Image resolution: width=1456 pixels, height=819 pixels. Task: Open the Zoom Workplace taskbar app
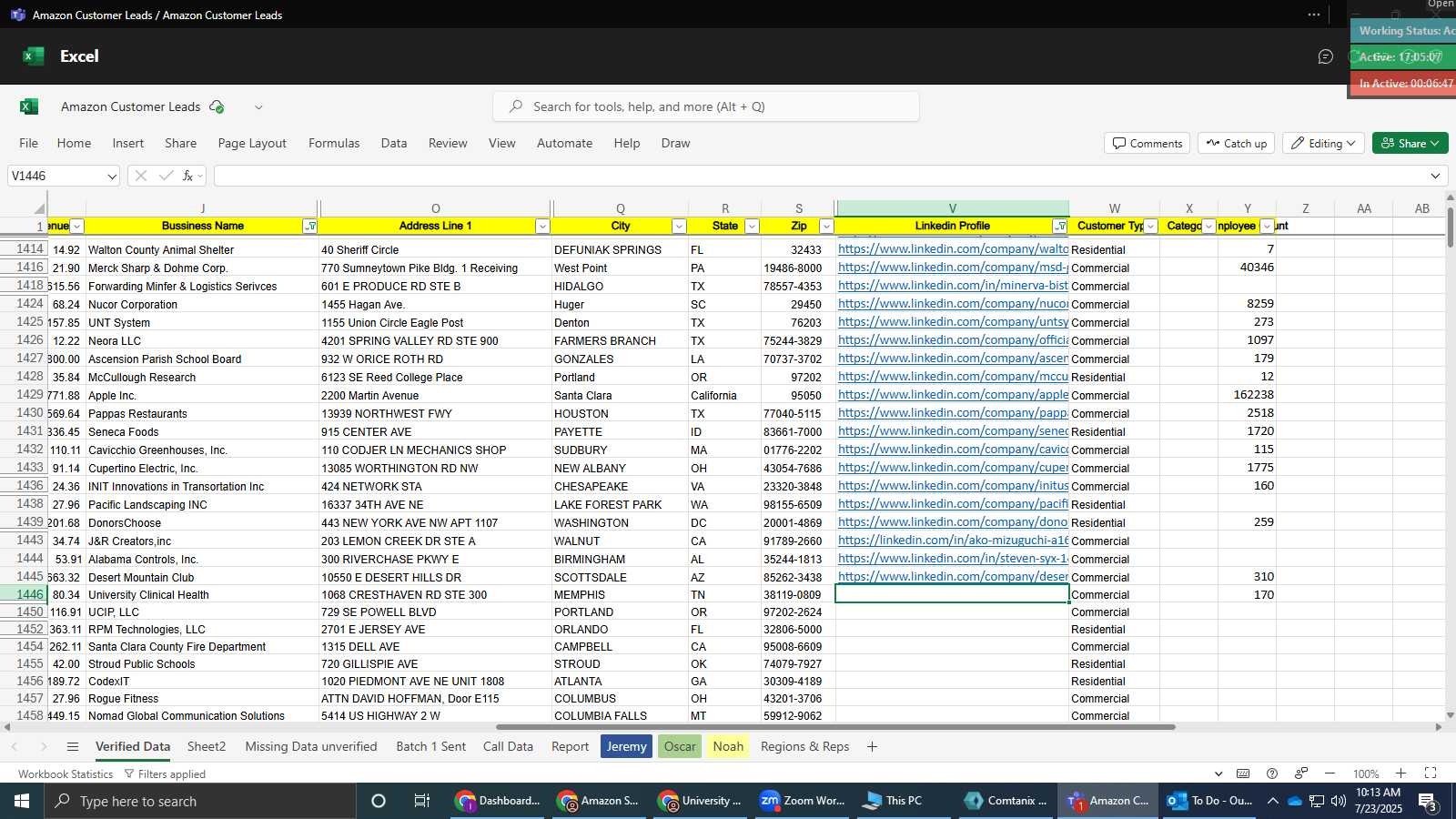tap(802, 801)
